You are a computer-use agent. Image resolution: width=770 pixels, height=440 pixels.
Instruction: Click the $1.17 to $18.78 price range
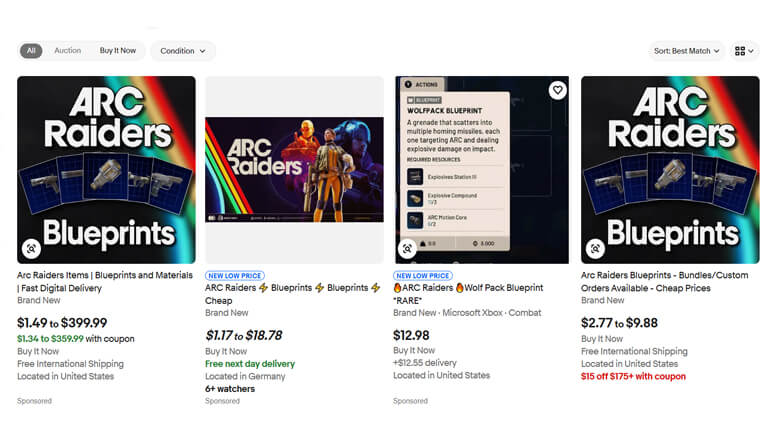tap(243, 335)
